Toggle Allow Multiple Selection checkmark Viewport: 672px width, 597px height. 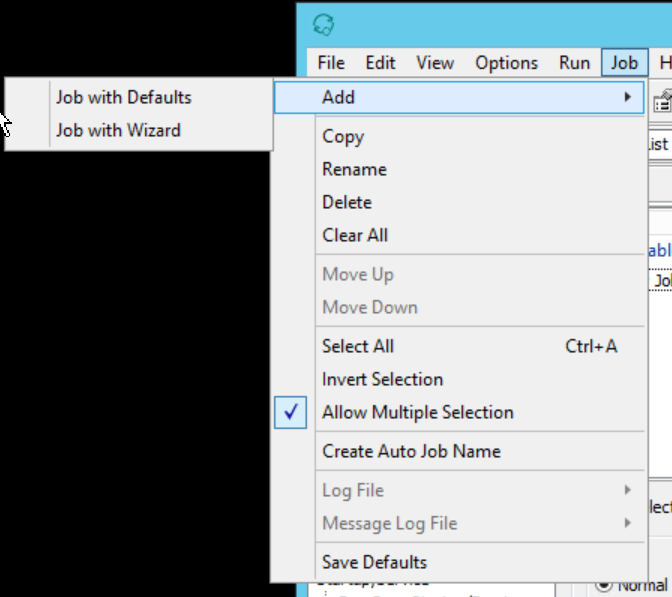(x=290, y=413)
